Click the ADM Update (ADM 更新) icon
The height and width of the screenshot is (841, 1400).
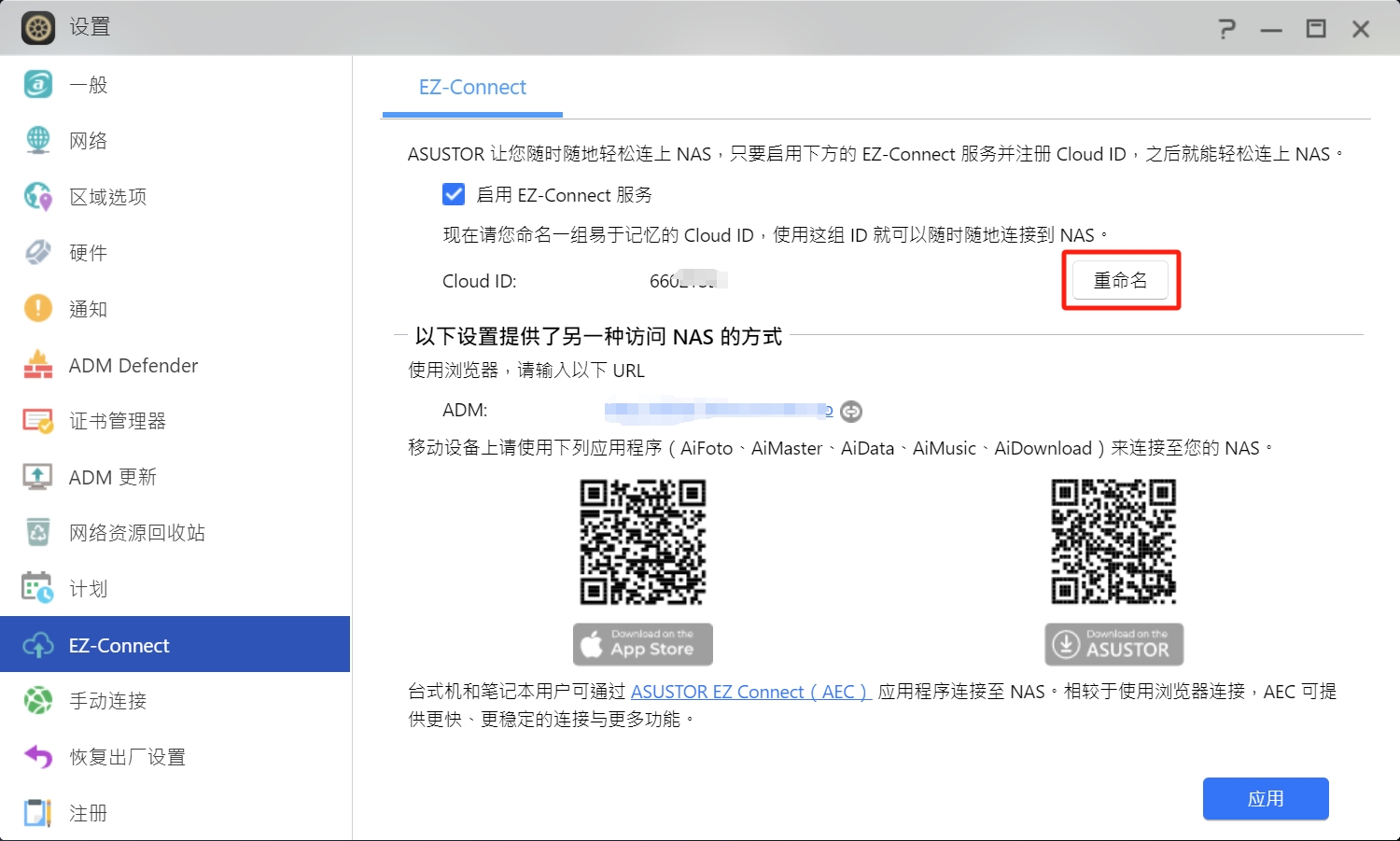38,477
